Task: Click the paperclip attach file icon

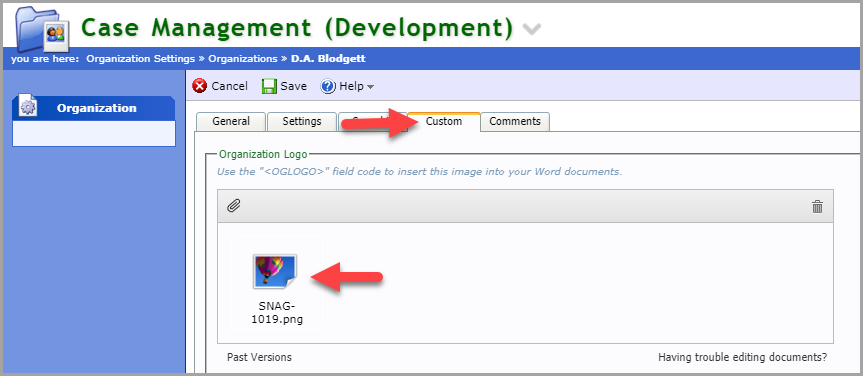Action: [234, 206]
